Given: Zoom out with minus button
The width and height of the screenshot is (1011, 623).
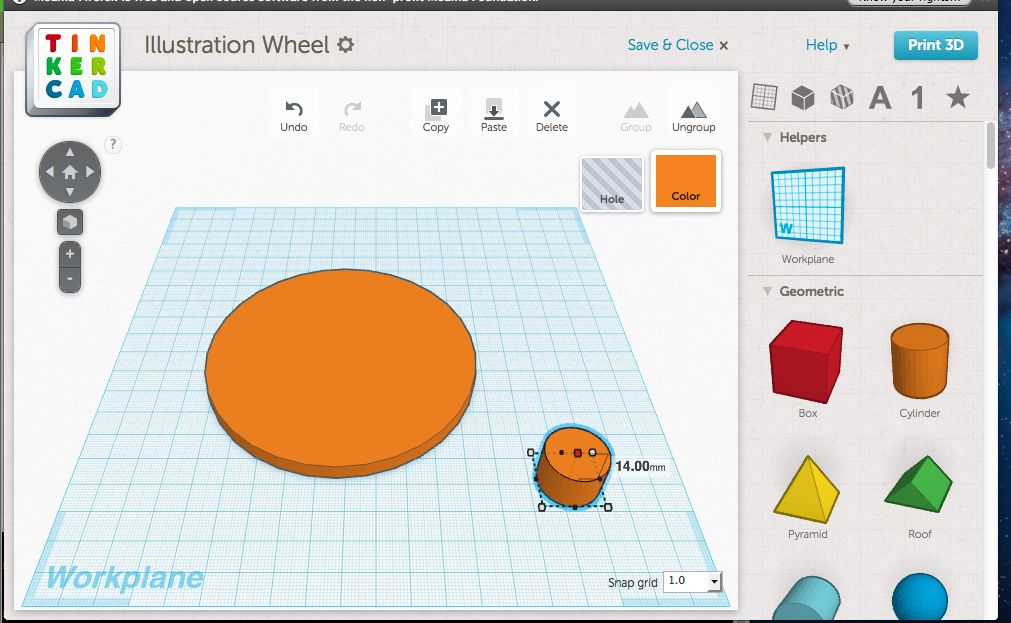Looking at the screenshot, I should [x=70, y=279].
